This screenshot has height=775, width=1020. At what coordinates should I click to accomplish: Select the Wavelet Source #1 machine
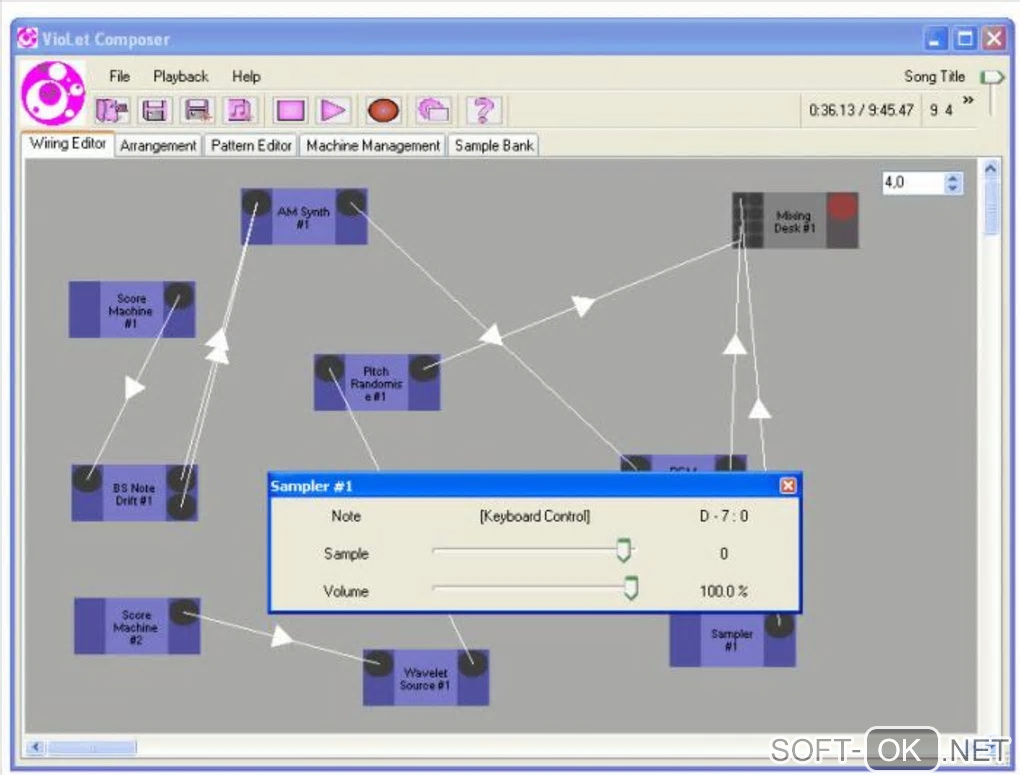tap(425, 678)
